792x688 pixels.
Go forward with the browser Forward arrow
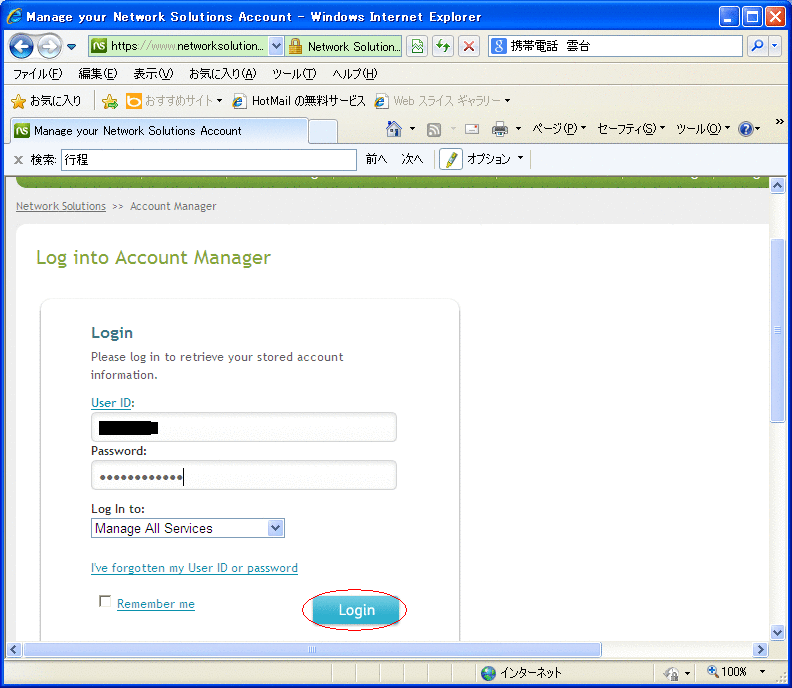point(49,46)
